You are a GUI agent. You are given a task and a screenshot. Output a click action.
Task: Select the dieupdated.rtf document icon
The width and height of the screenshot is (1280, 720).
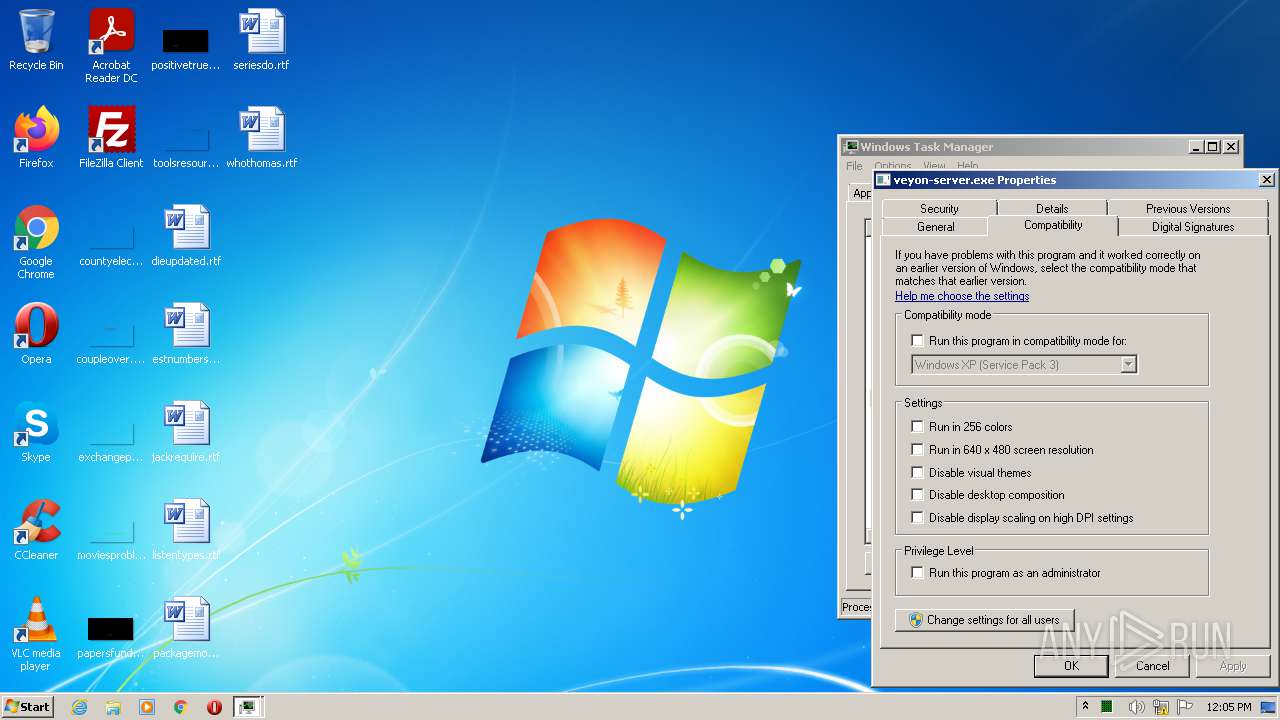point(186,235)
